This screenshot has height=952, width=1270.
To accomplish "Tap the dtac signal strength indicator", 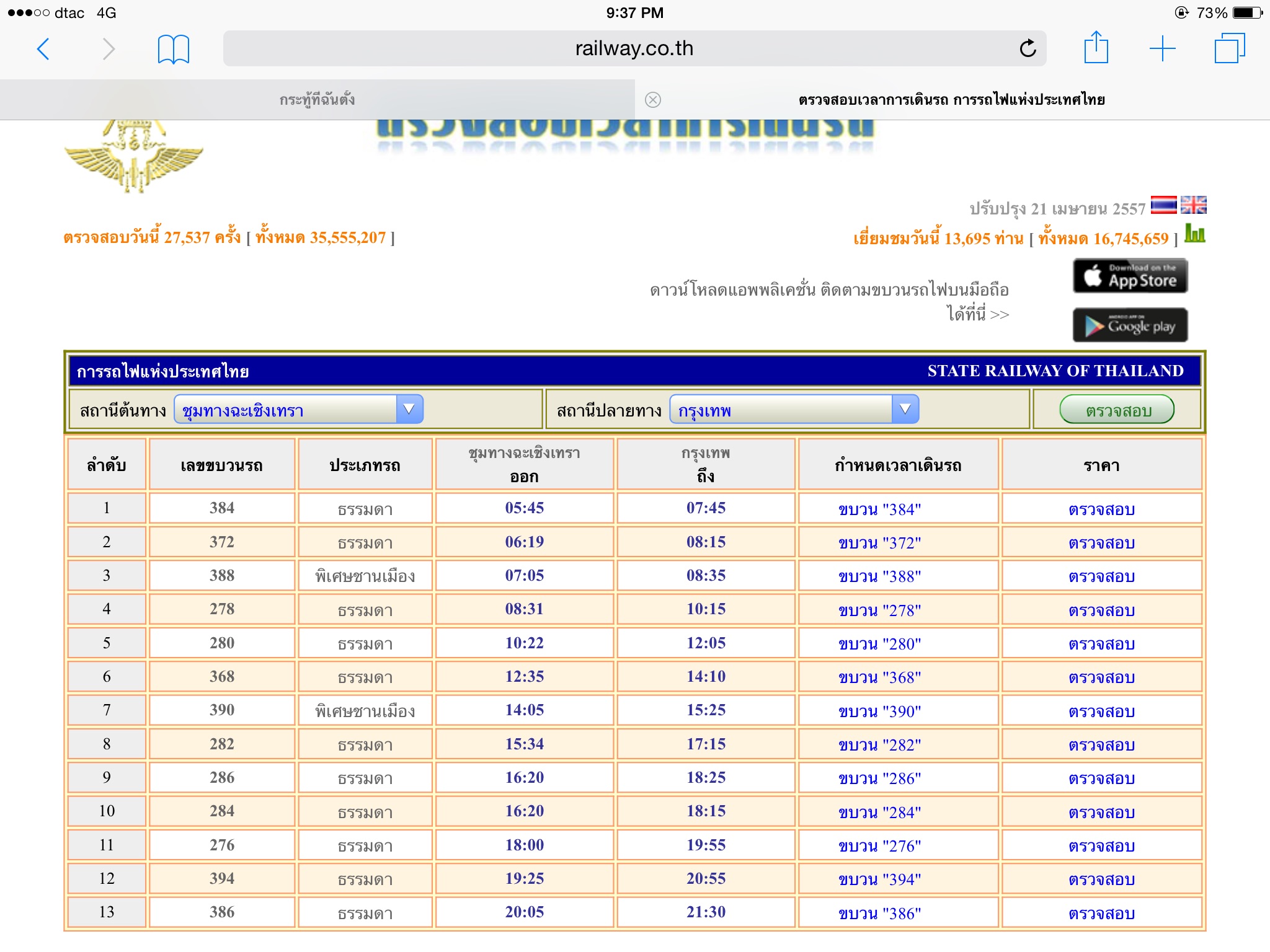I will 29,12.
